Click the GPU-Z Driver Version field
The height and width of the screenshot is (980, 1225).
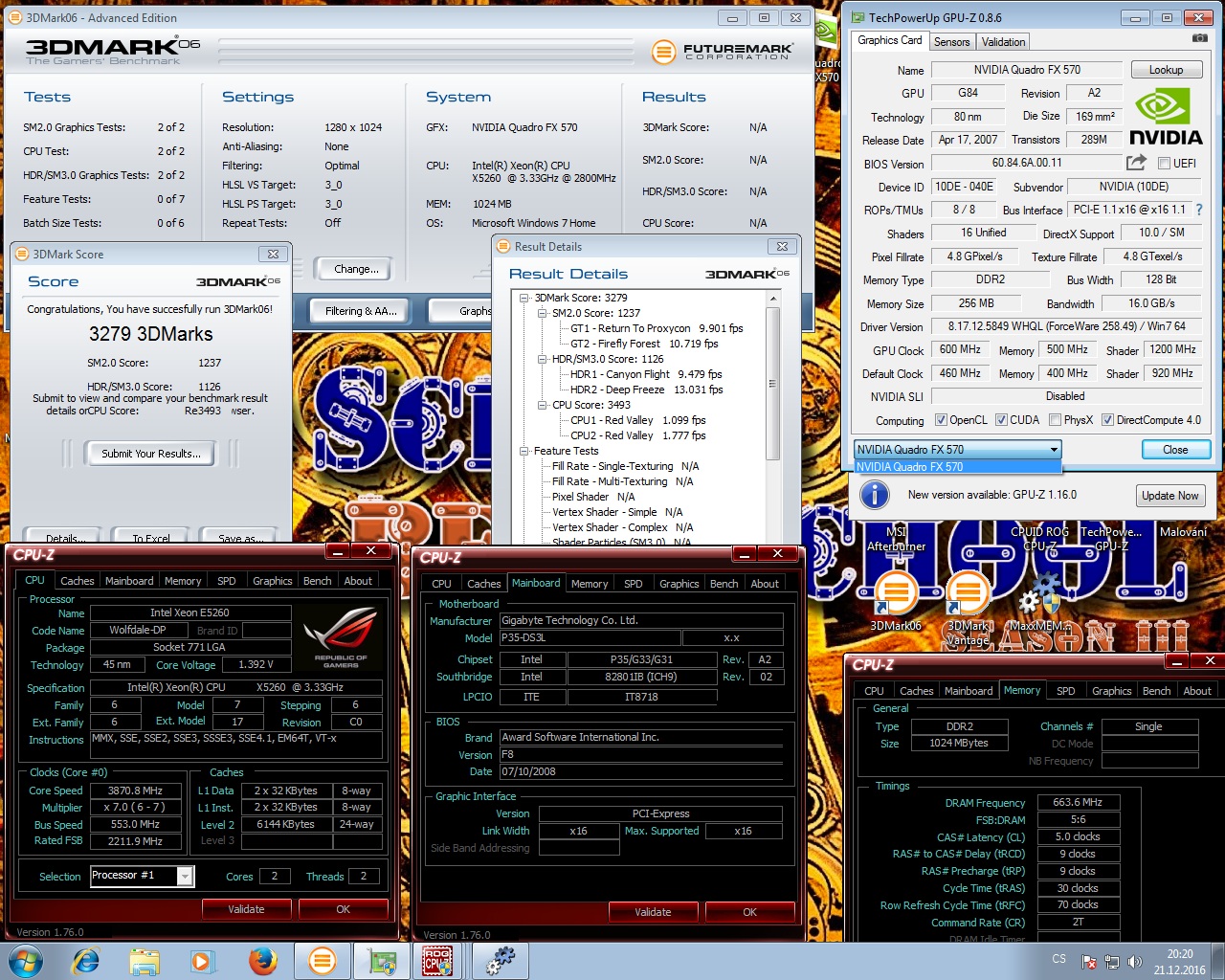coord(1065,326)
